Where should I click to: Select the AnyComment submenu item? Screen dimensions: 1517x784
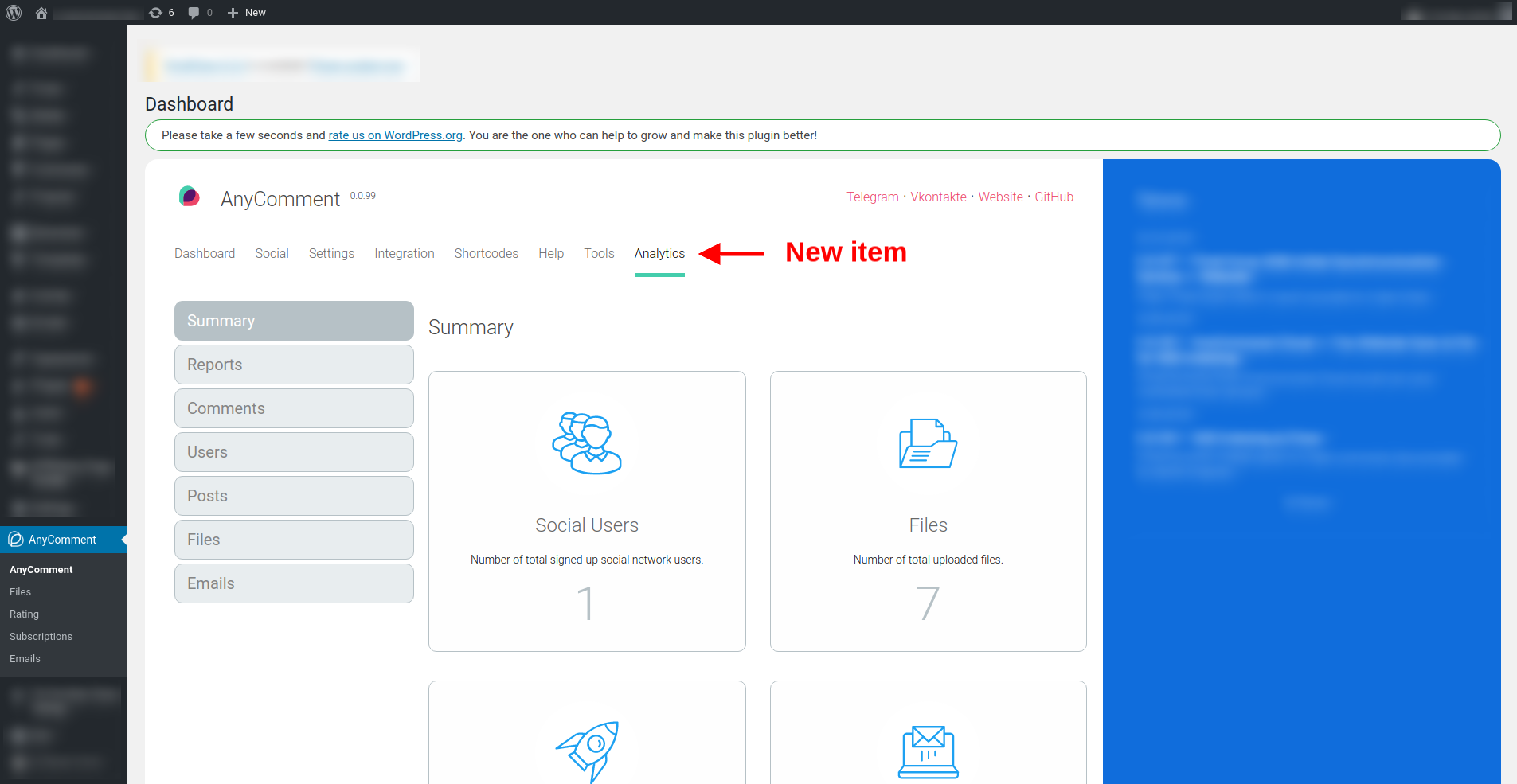41,570
